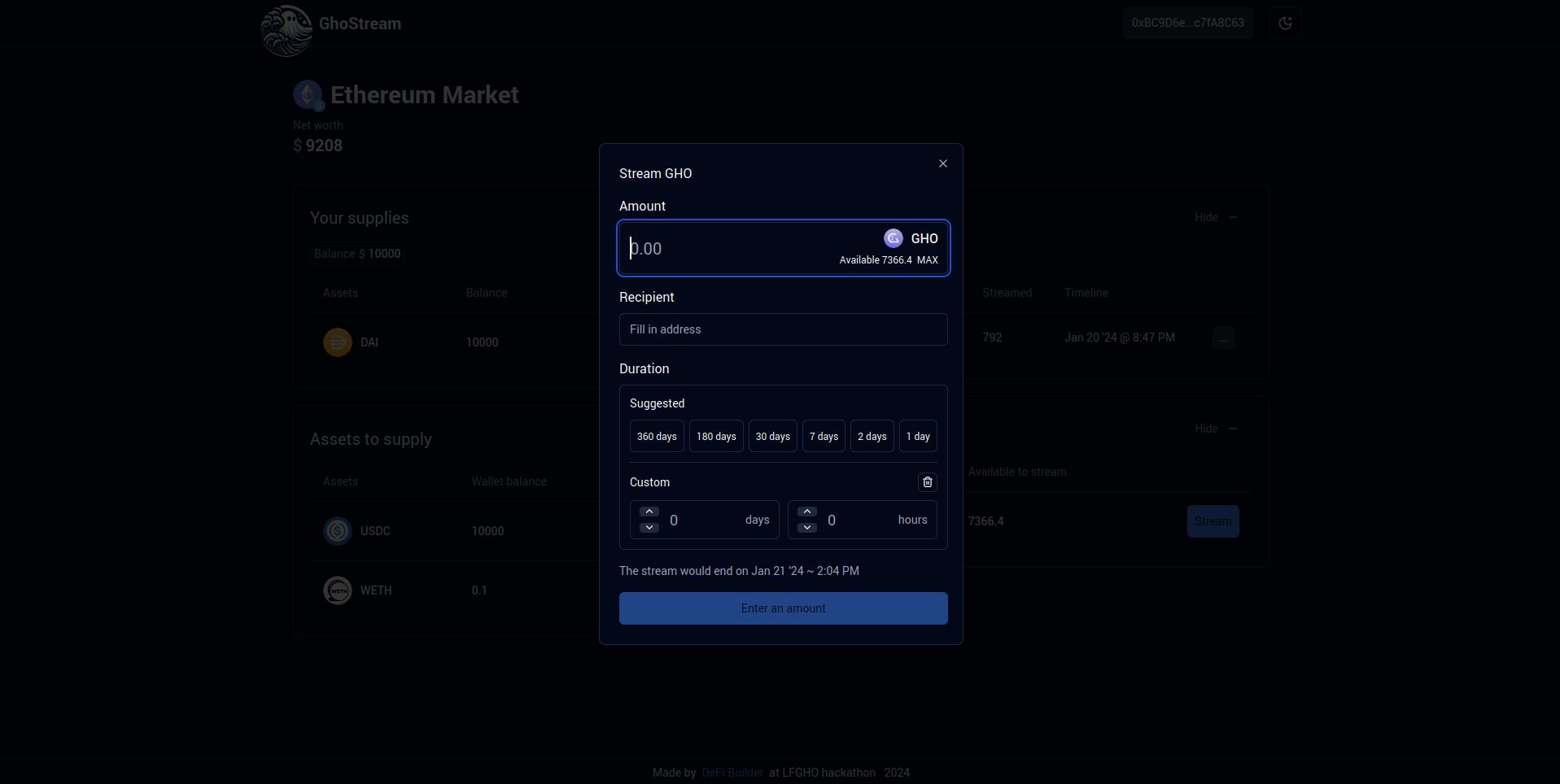Click the Streamed value 792

coord(992,338)
